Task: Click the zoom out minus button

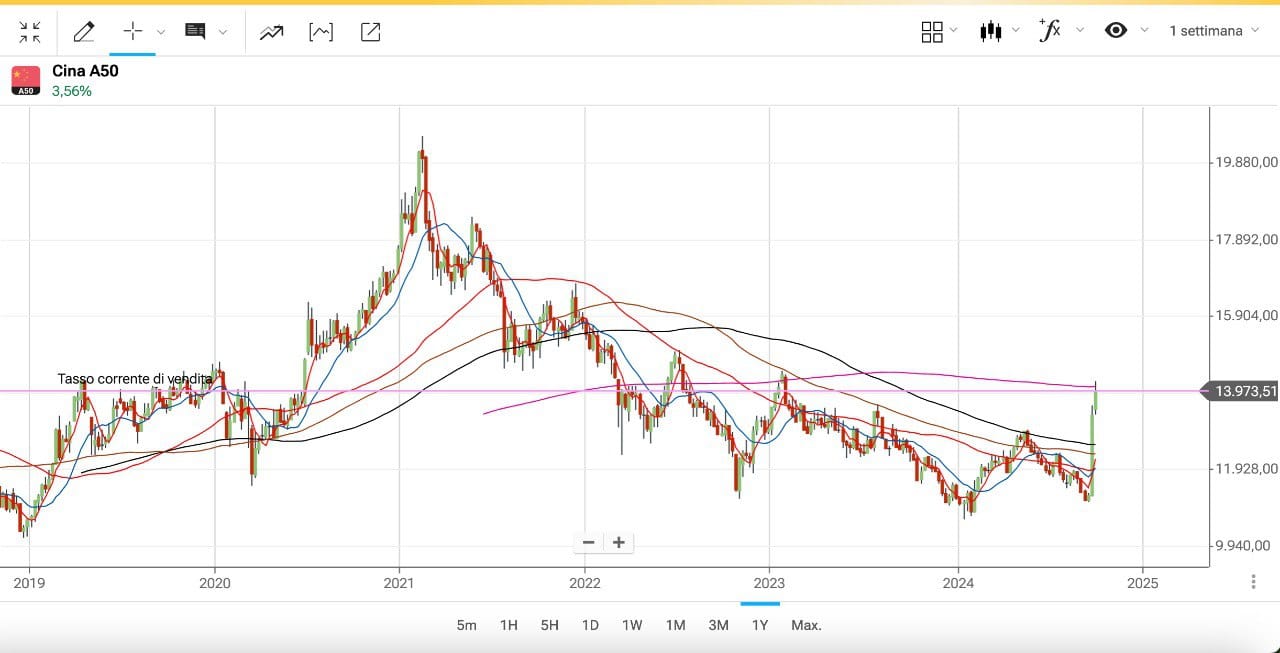Action: pos(589,542)
